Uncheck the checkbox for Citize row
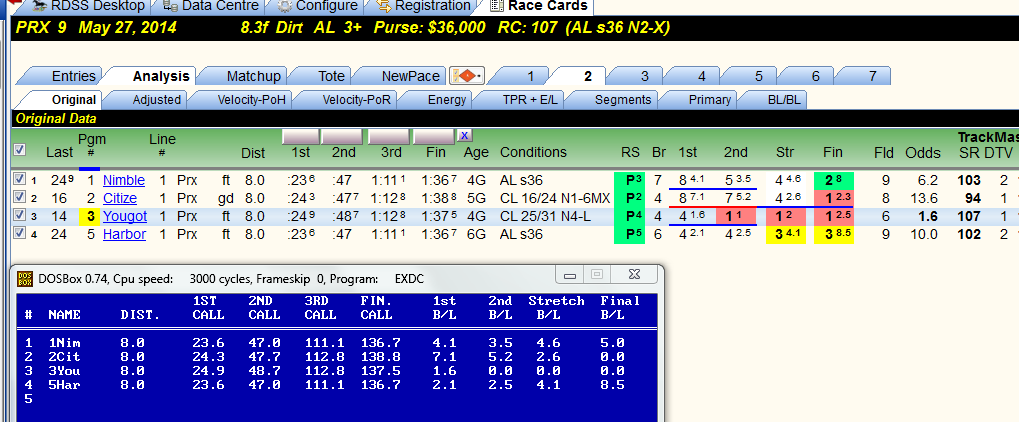 (19, 198)
